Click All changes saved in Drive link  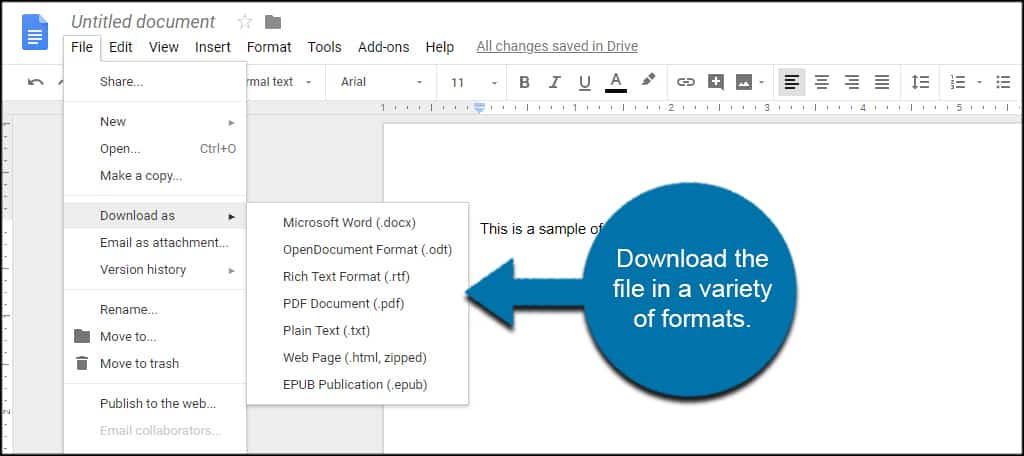tap(557, 46)
